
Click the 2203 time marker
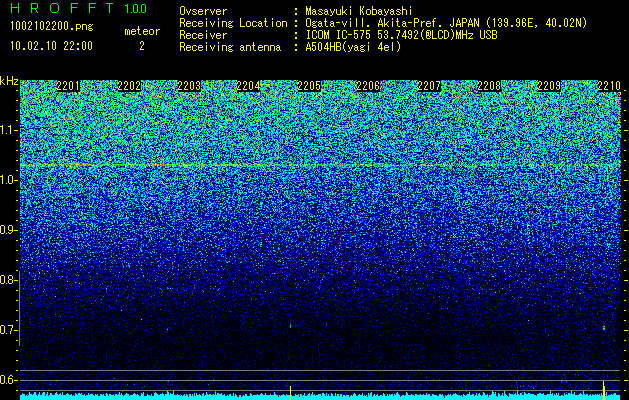click(189, 86)
